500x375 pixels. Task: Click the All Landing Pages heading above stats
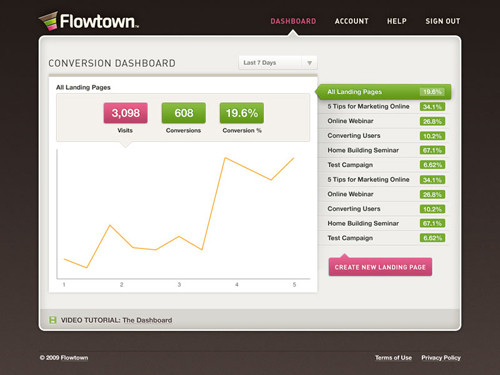(x=83, y=87)
